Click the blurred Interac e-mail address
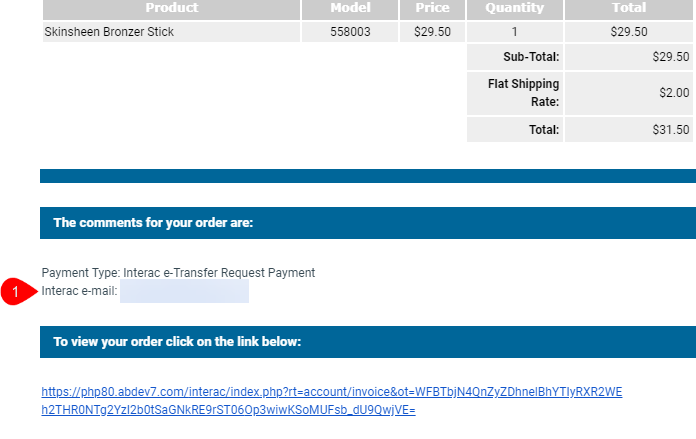Image resolution: width=696 pixels, height=439 pixels. (x=184, y=292)
